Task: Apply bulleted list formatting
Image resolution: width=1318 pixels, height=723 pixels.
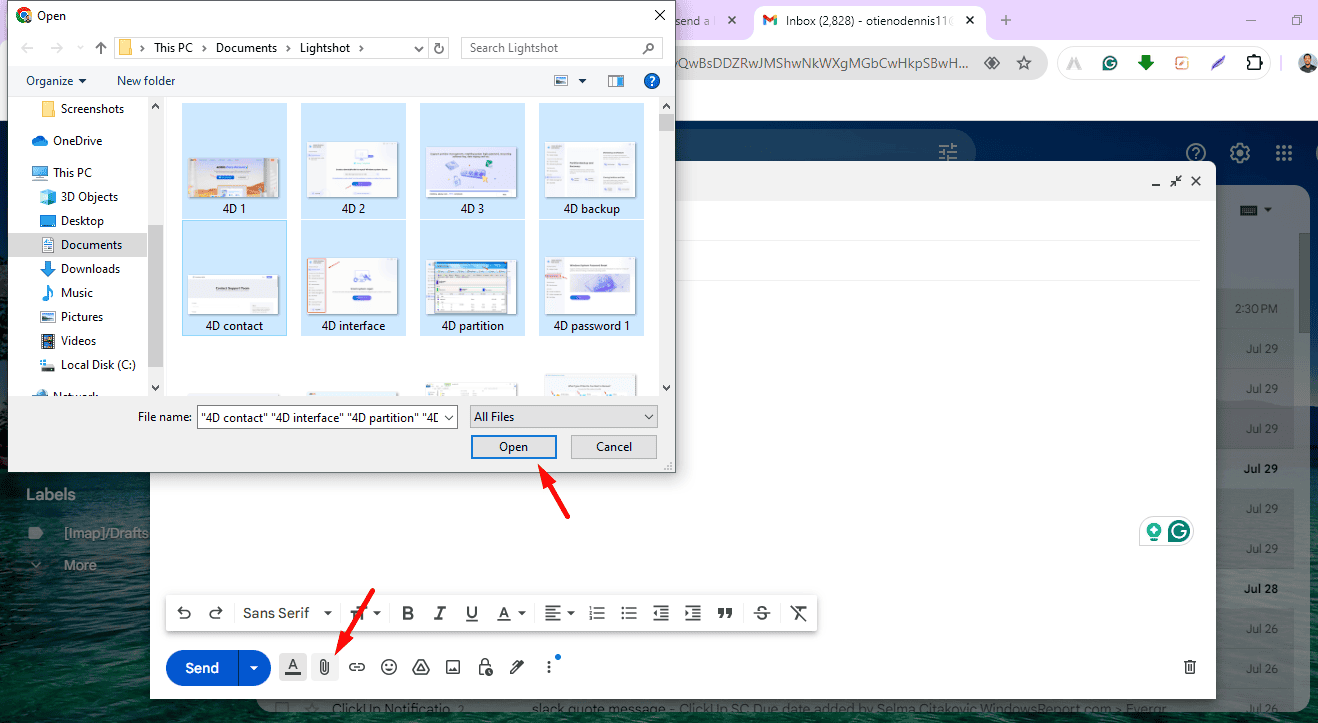Action: (x=629, y=613)
